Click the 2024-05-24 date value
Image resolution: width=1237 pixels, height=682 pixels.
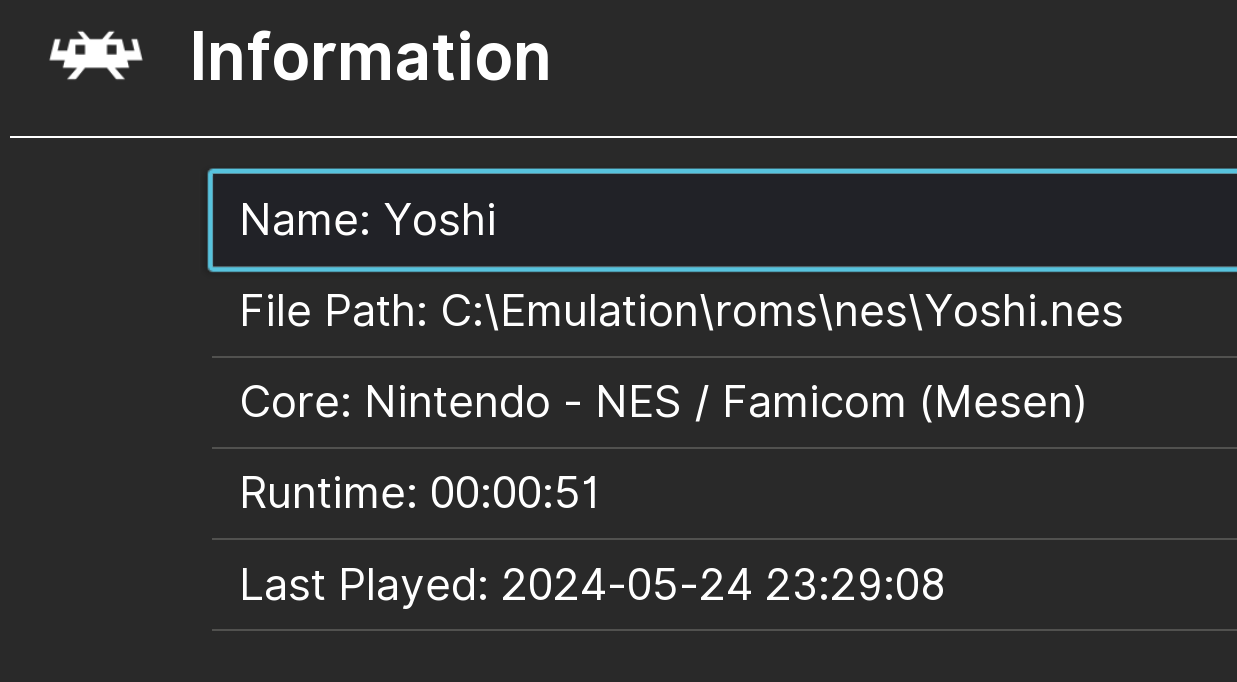click(x=627, y=585)
